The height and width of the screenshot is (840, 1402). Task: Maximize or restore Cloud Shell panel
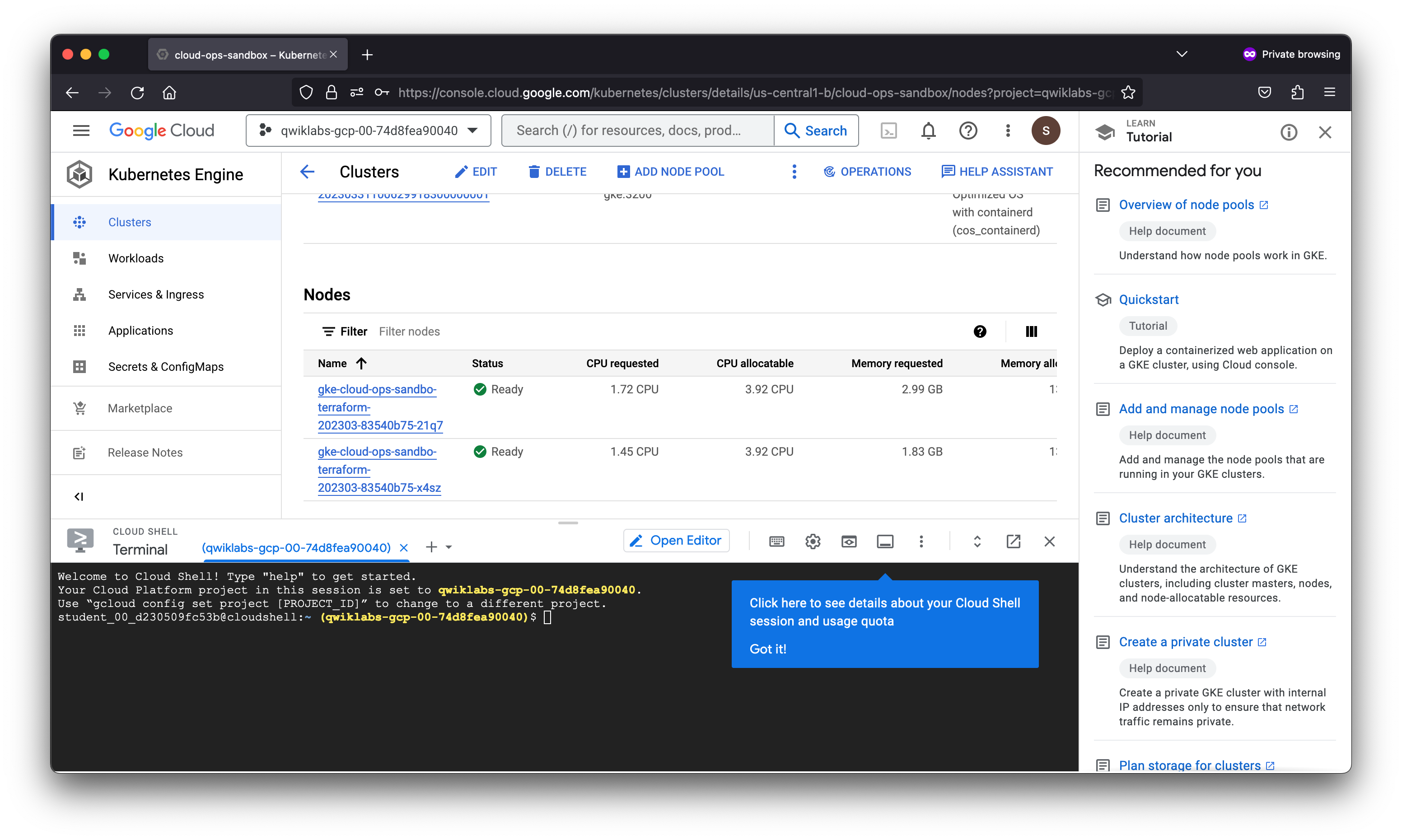tap(977, 541)
